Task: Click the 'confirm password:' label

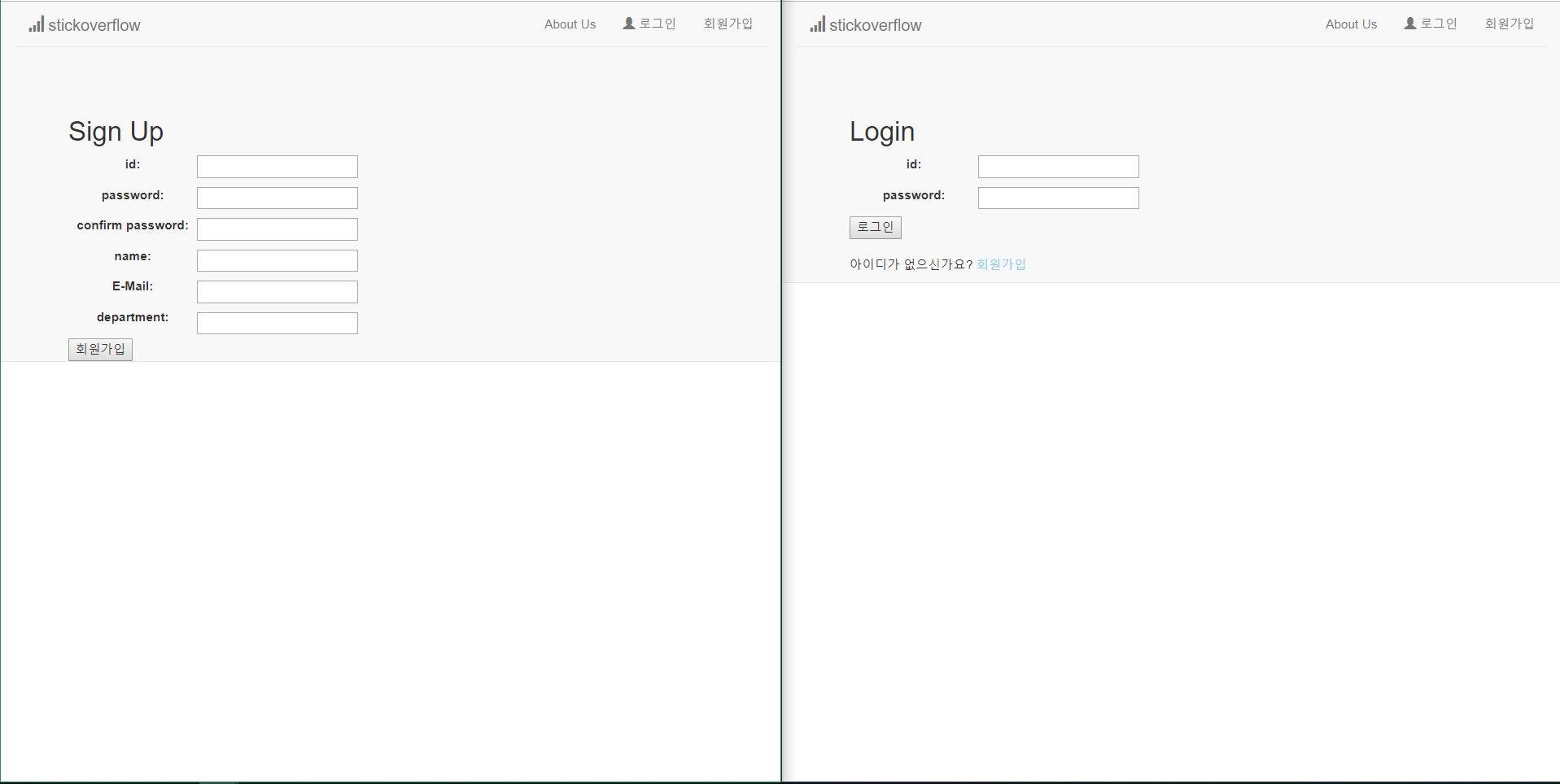Action: coord(133,225)
